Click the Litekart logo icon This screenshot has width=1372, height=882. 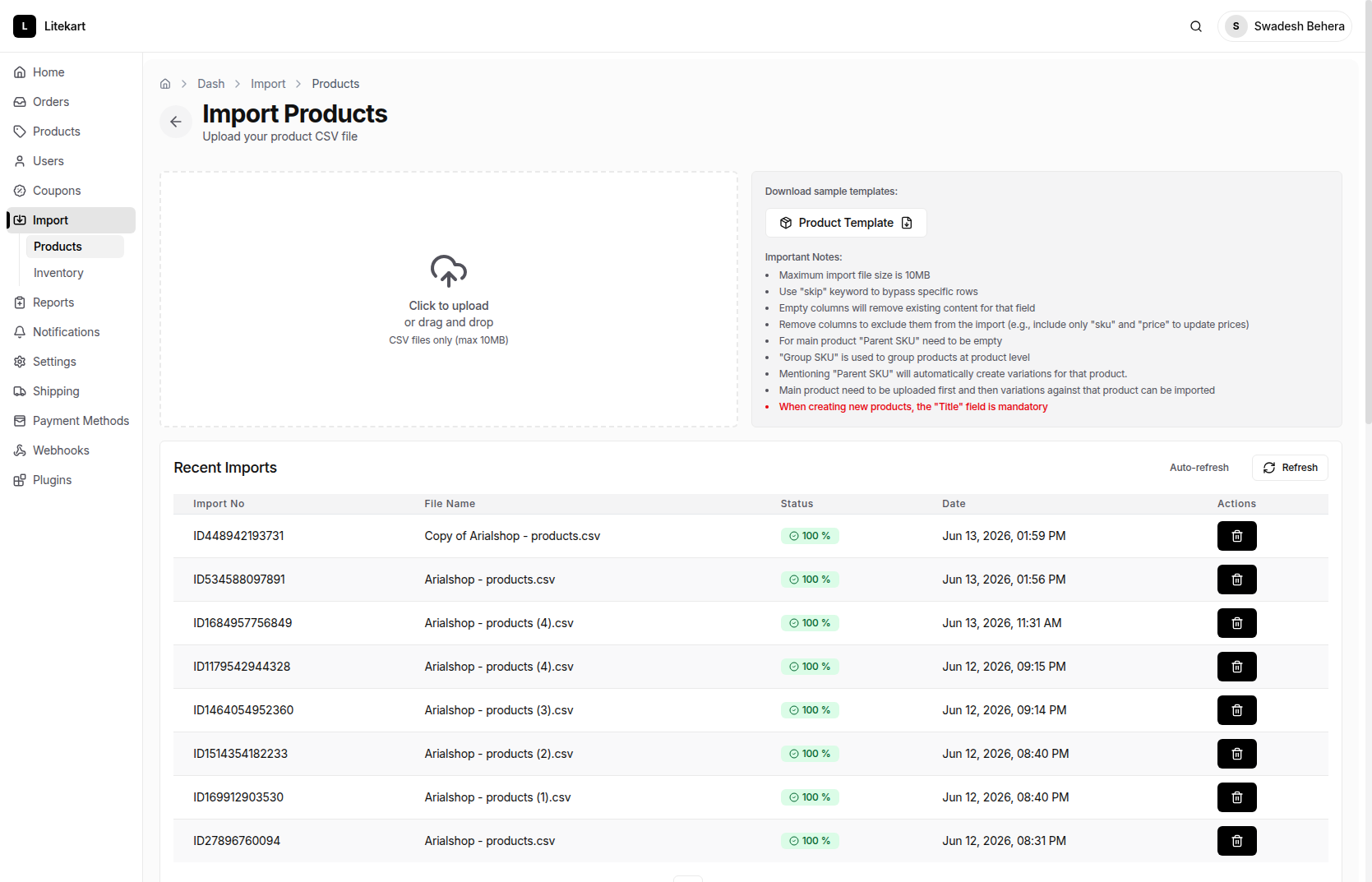(25, 26)
